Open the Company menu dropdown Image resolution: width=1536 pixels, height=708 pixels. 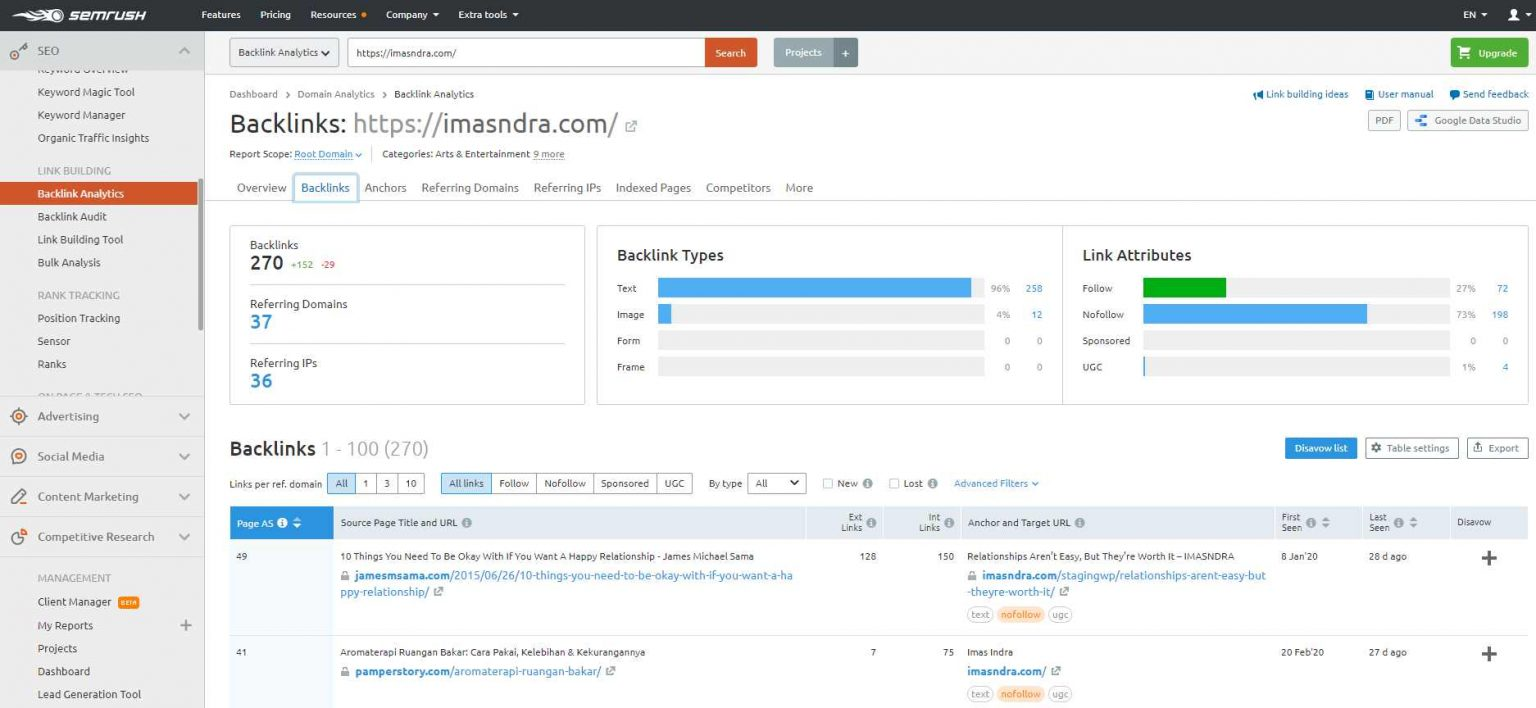(412, 15)
